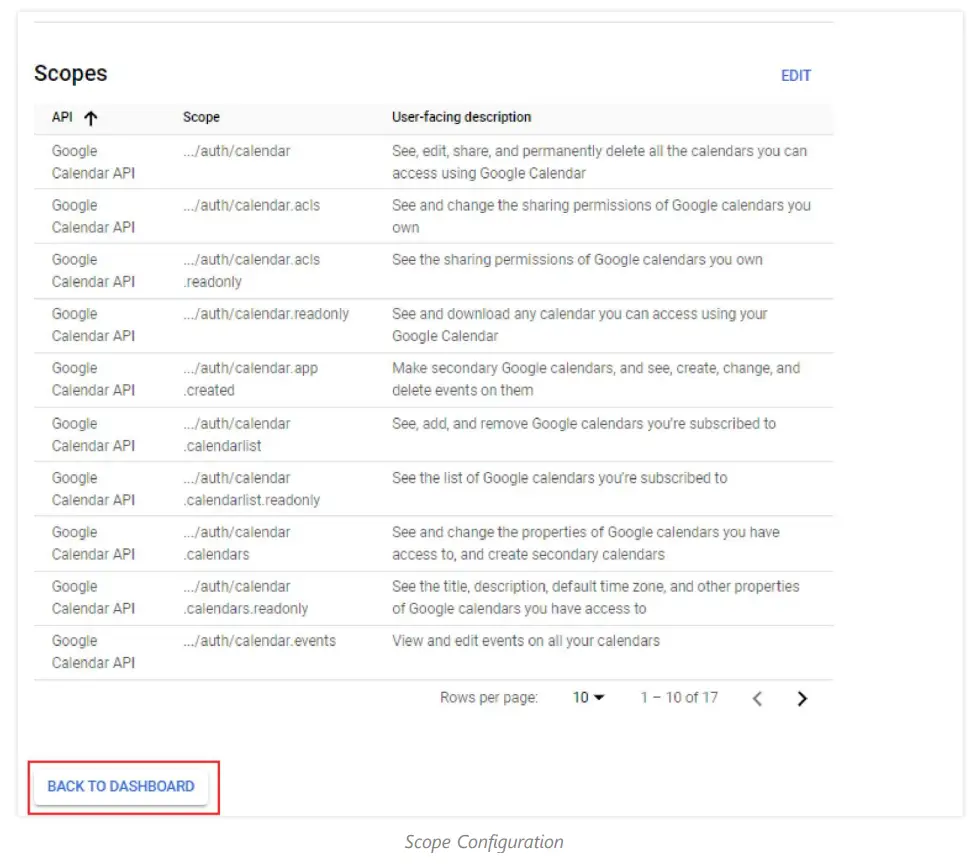
Task: Click 'View and edit events on all your calendars'
Action: (526, 641)
